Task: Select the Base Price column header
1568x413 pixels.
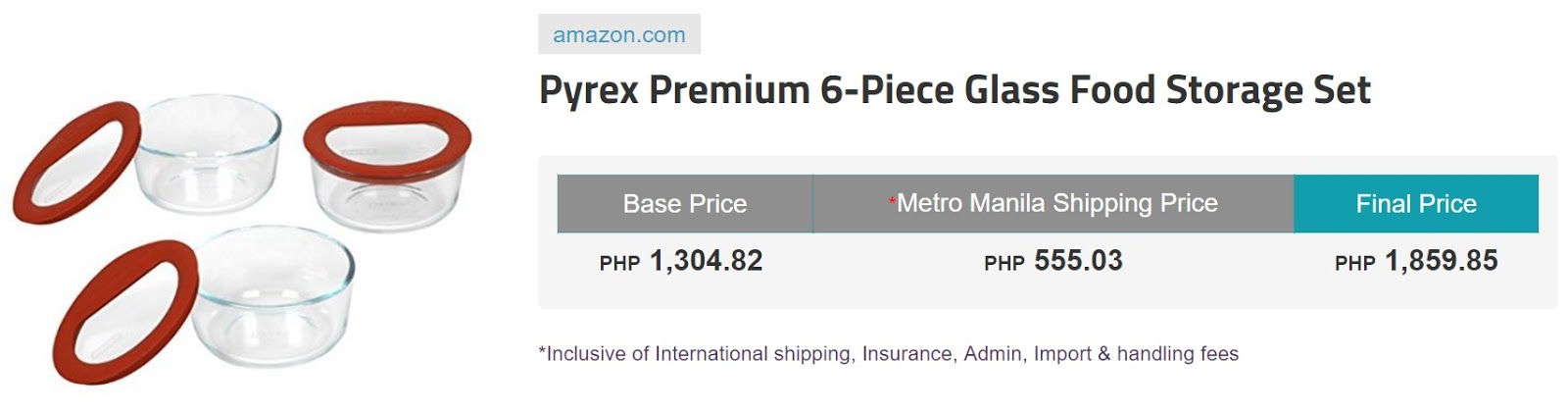Action: point(684,203)
